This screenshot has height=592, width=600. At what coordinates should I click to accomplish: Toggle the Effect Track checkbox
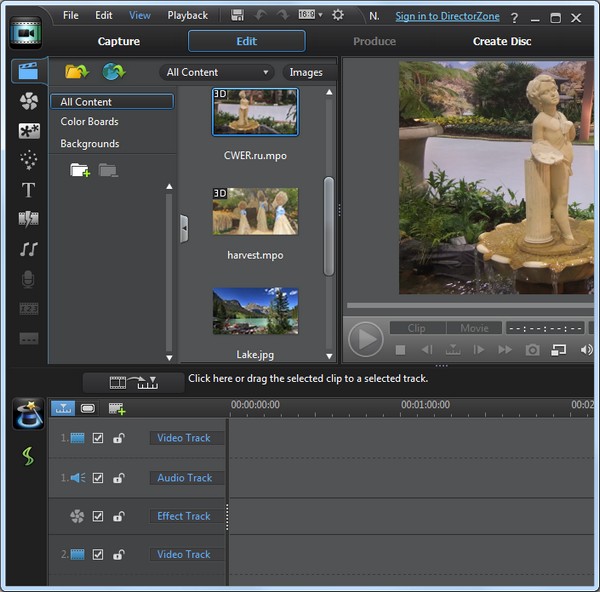pos(98,516)
